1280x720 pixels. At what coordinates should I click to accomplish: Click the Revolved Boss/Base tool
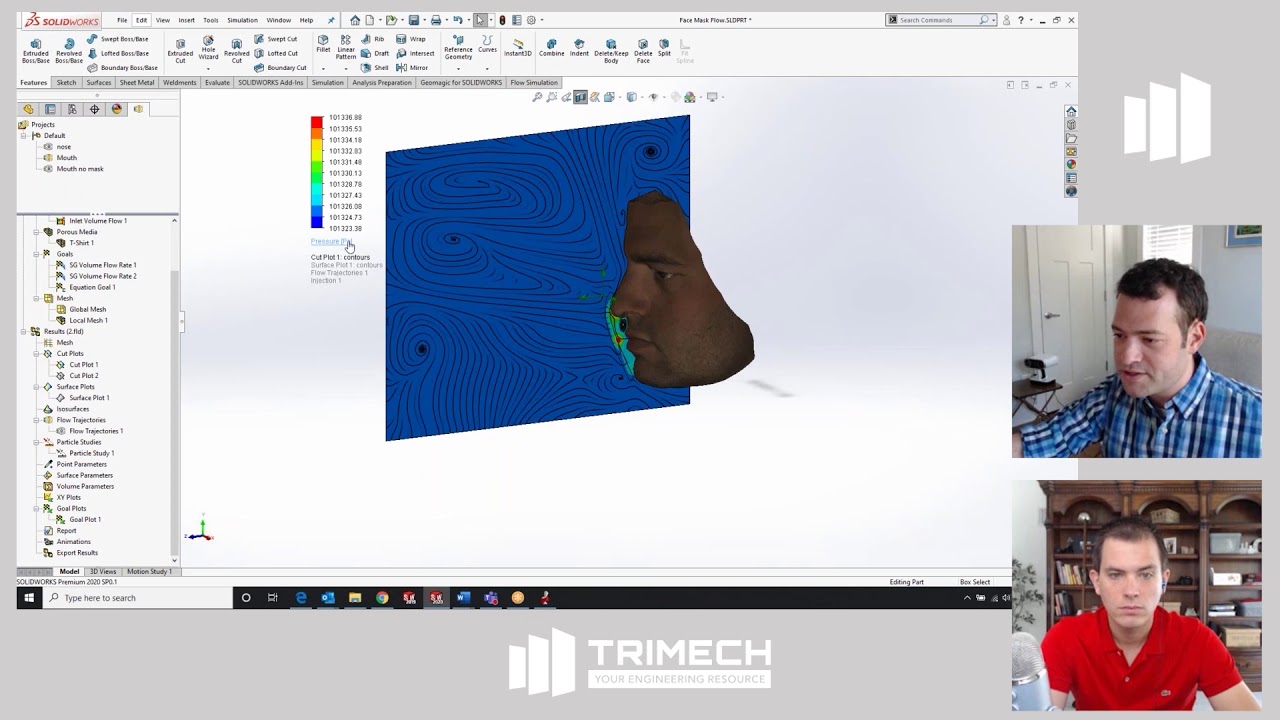(69, 51)
